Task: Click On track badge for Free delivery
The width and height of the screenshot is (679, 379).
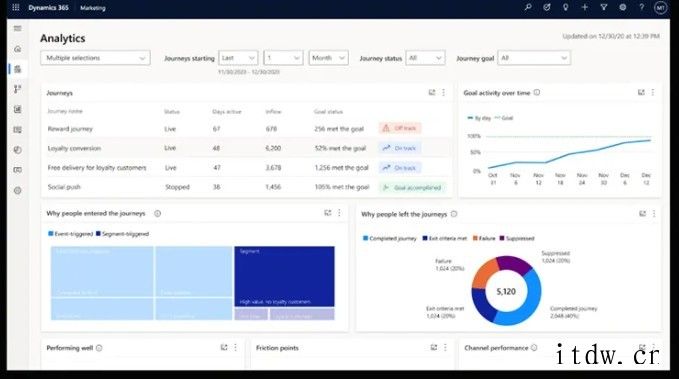Action: pyautogui.click(x=400, y=168)
